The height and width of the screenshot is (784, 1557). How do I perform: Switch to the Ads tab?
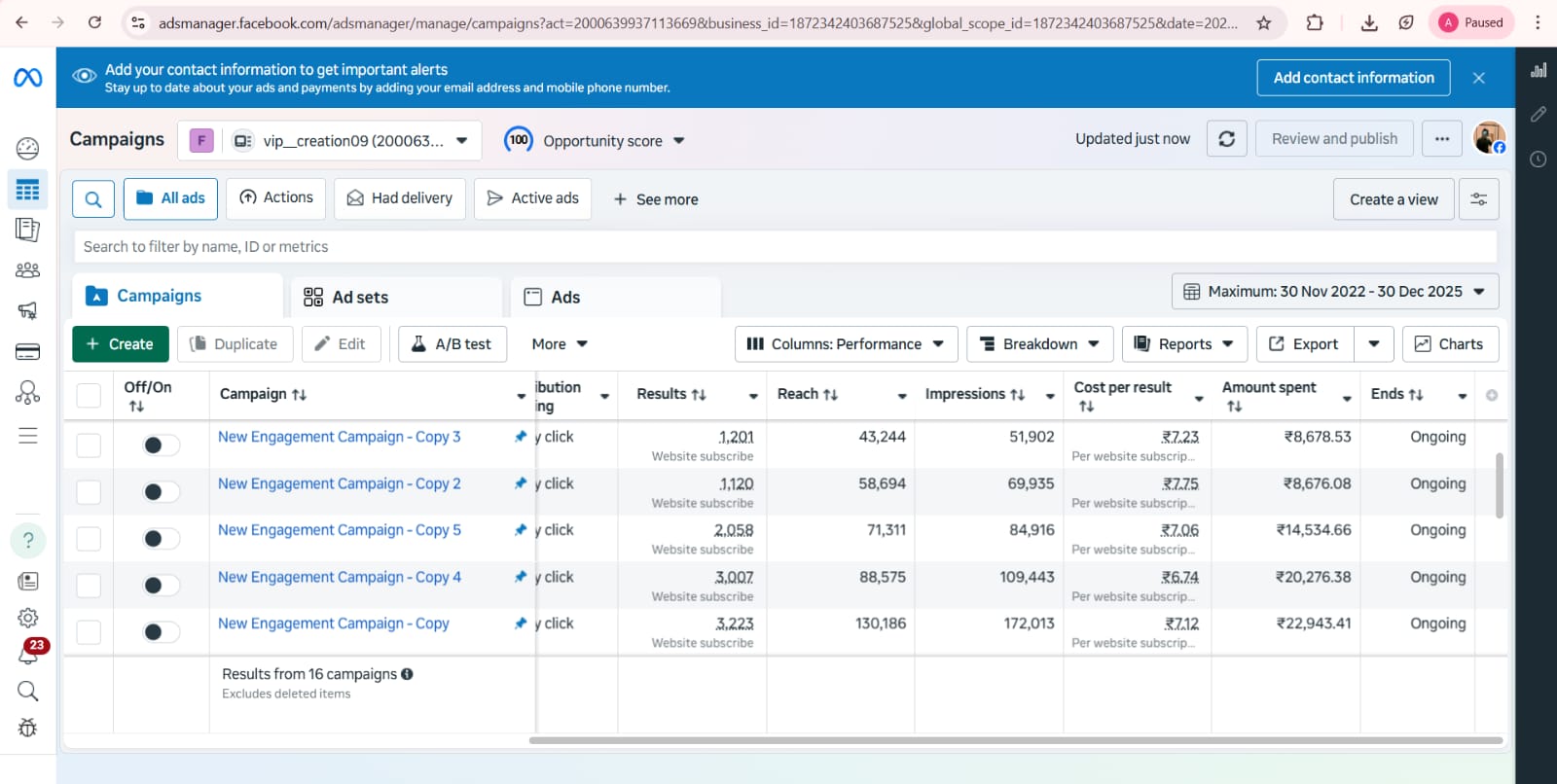[x=565, y=298]
